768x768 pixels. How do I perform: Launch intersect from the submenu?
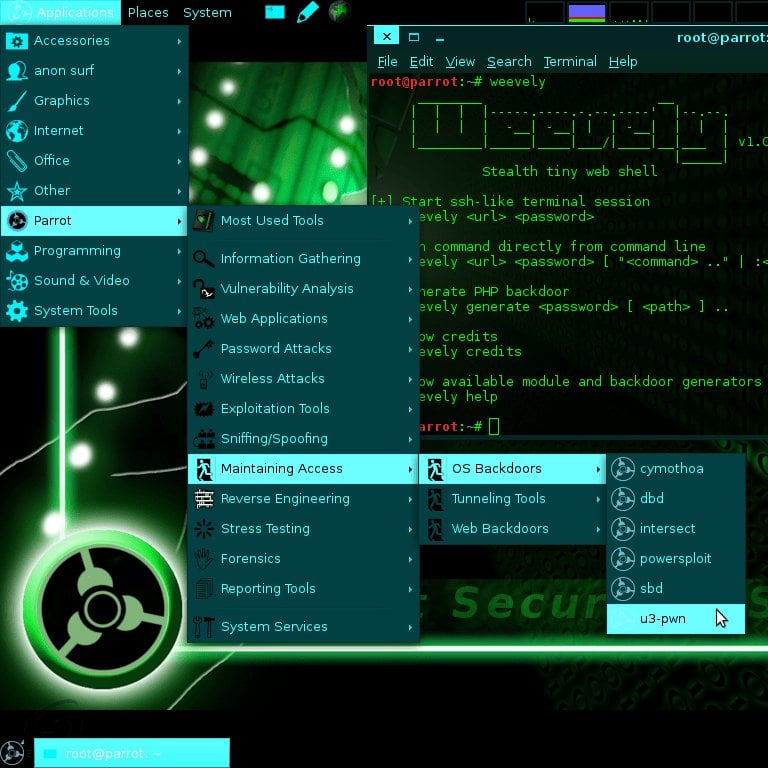pyautogui.click(x=667, y=528)
